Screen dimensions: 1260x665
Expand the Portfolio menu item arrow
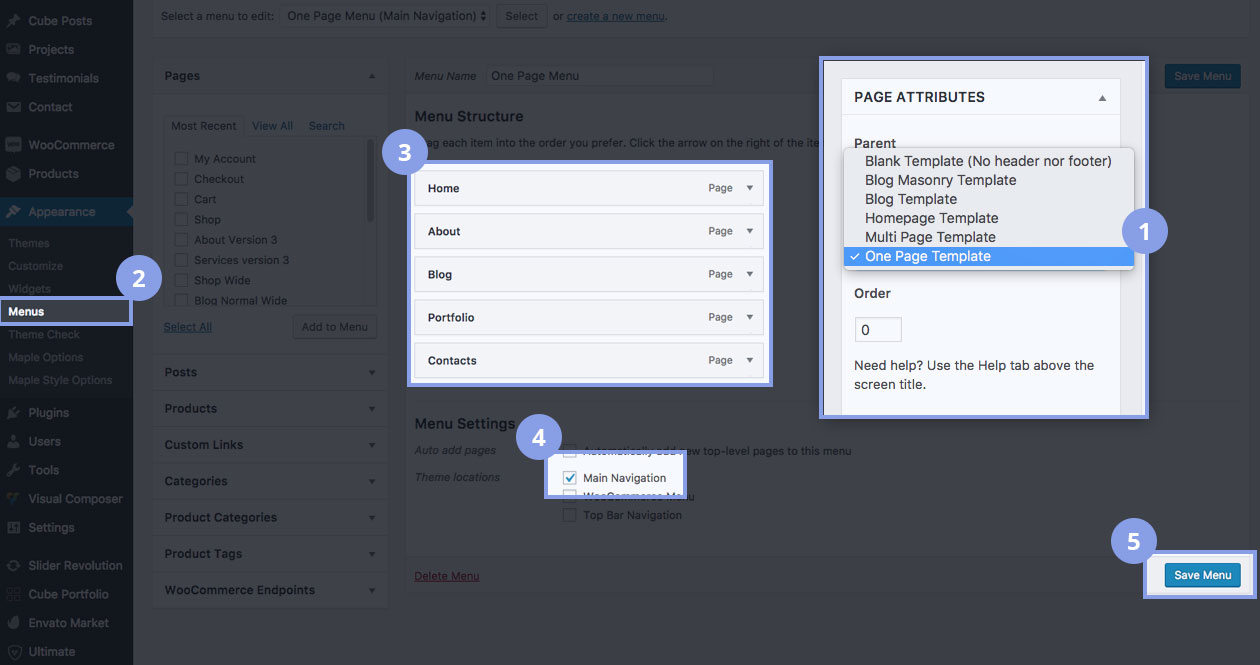click(x=750, y=317)
